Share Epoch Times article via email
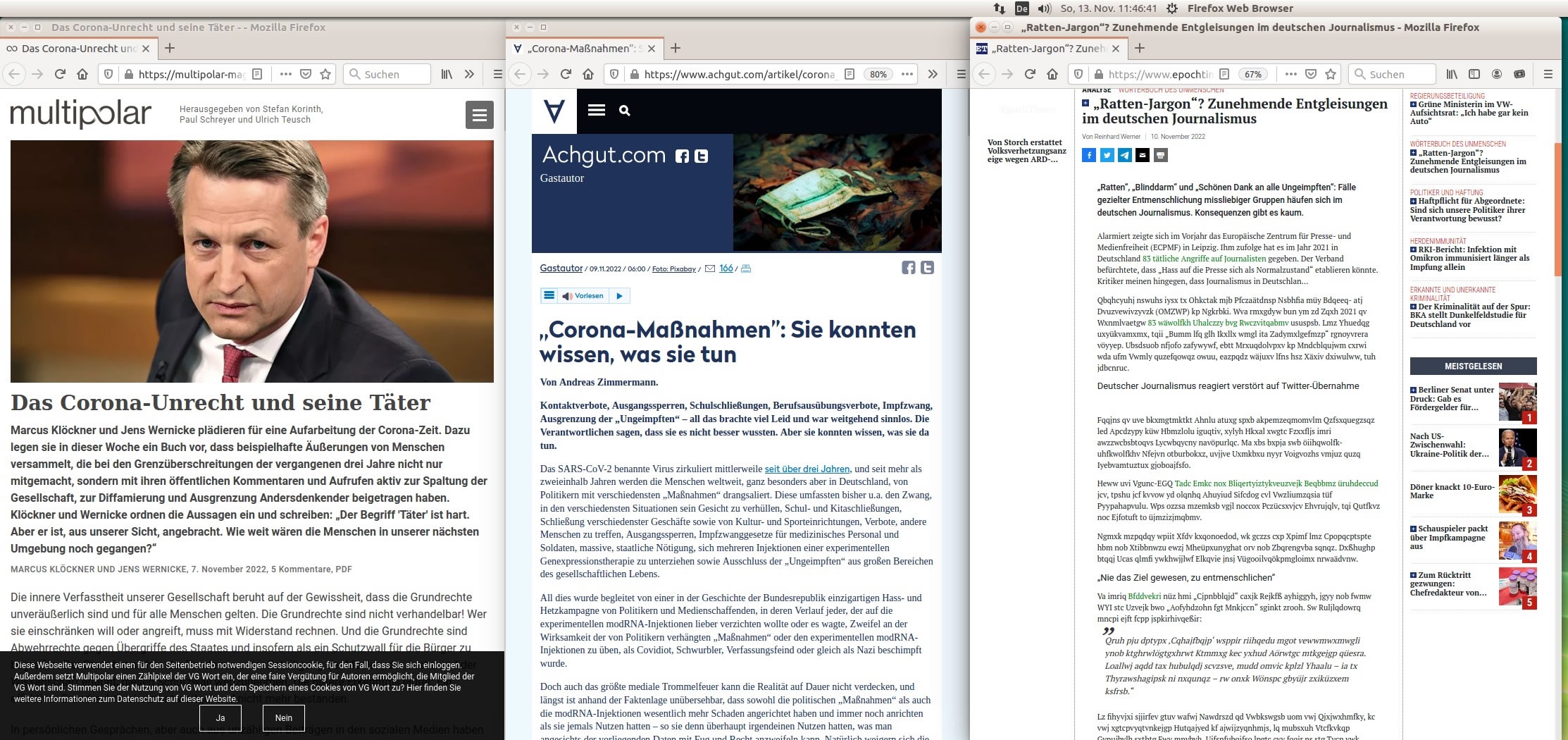Screen dimensions: 1568x740 tap(1143, 155)
